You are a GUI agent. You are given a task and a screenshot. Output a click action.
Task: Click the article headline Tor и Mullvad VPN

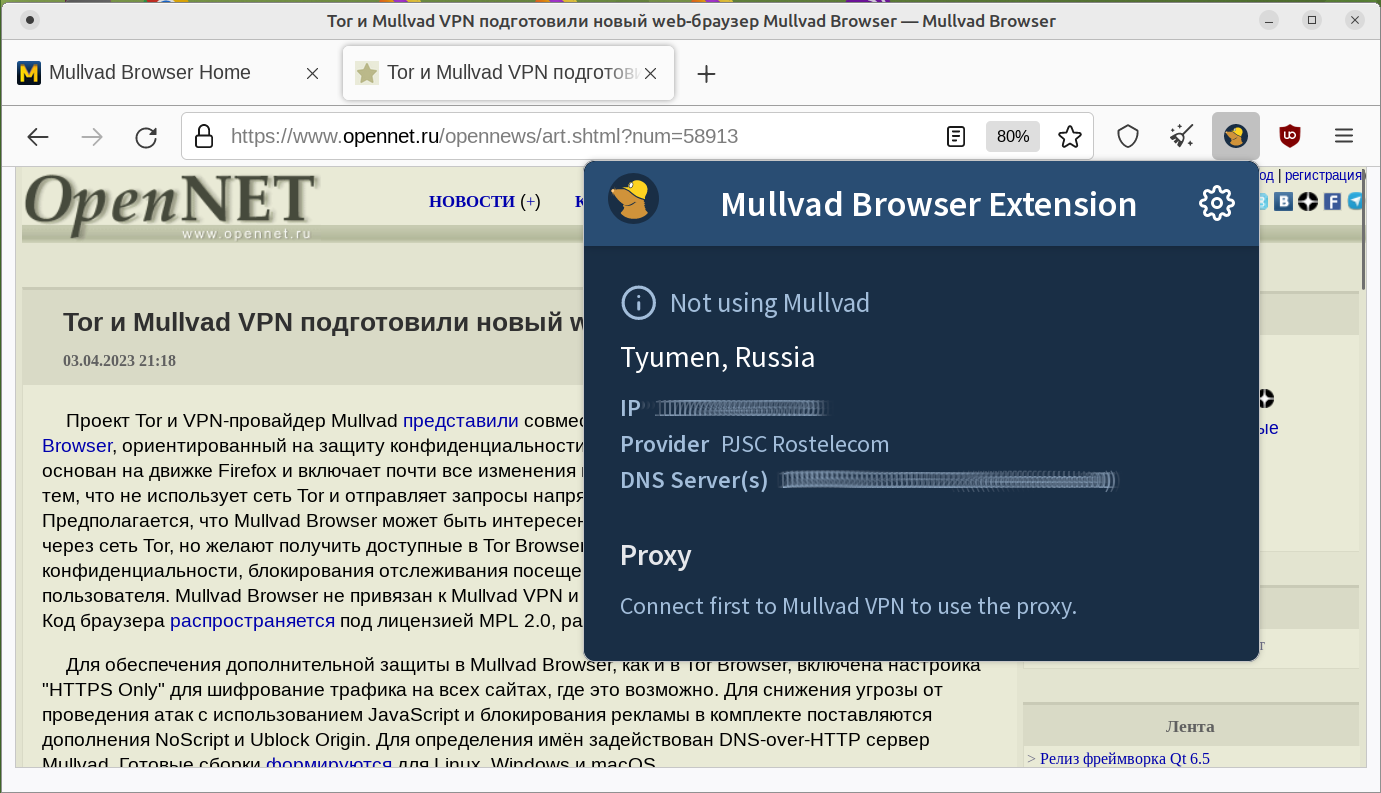(x=323, y=322)
